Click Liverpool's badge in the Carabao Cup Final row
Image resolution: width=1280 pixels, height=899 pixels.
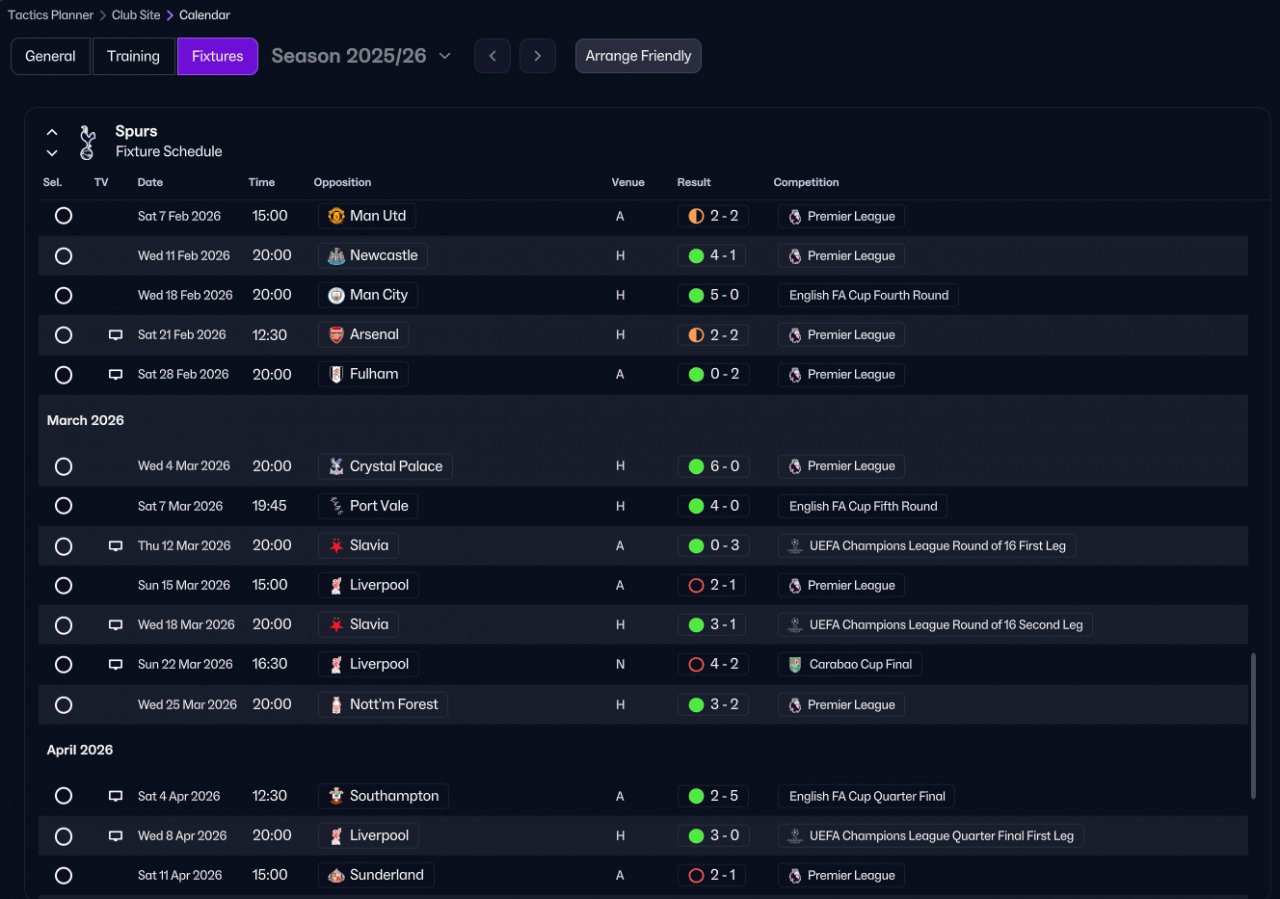point(336,664)
